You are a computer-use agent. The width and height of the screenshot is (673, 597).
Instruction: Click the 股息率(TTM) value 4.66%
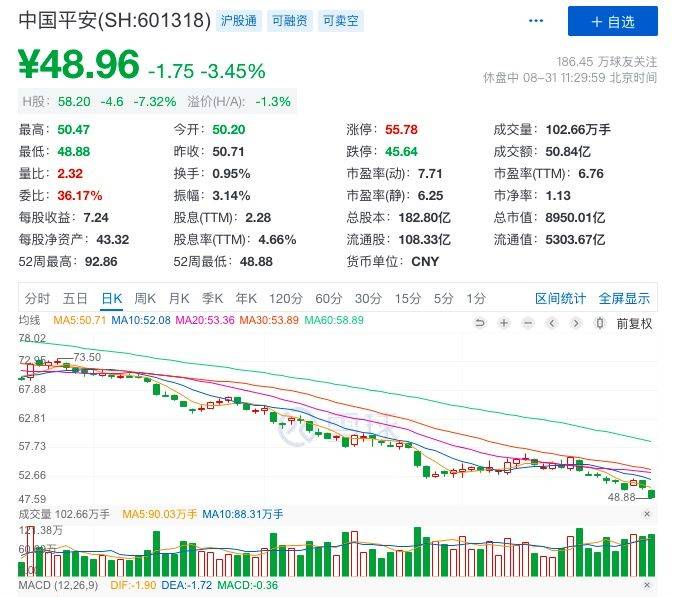[277, 239]
